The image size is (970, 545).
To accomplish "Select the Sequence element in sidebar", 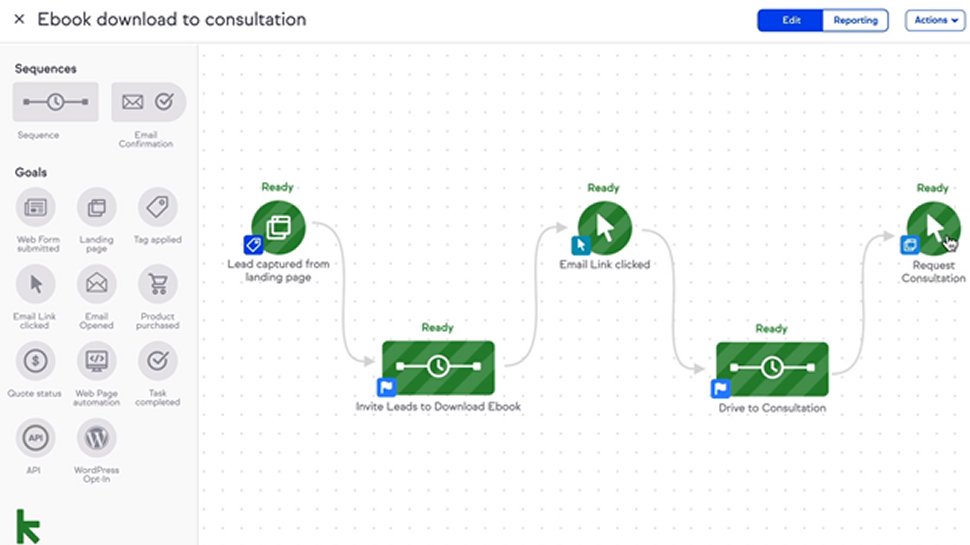I will [55, 101].
